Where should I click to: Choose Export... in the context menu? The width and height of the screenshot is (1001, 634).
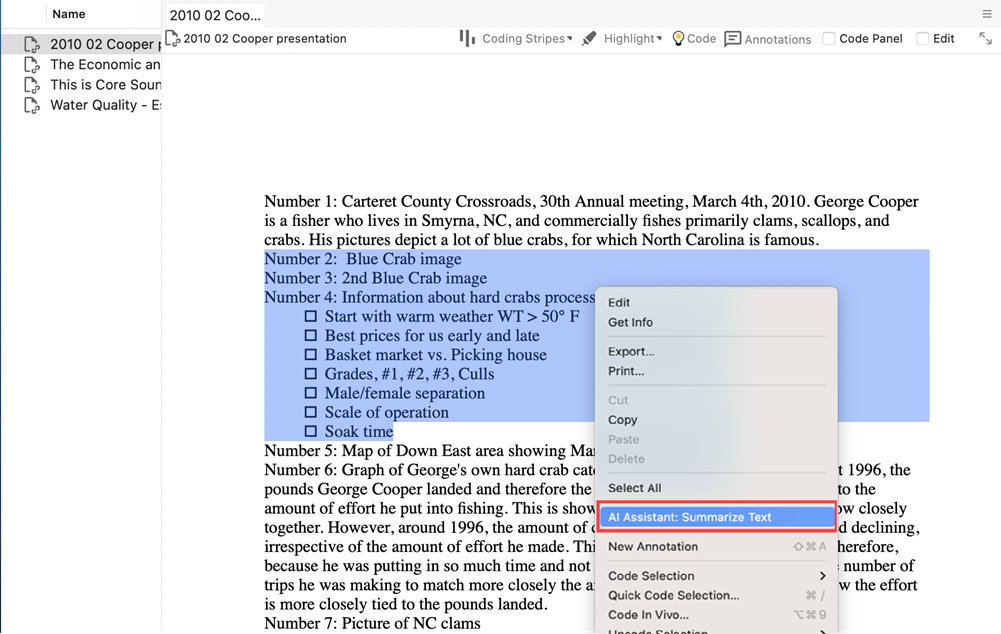pyautogui.click(x=631, y=352)
